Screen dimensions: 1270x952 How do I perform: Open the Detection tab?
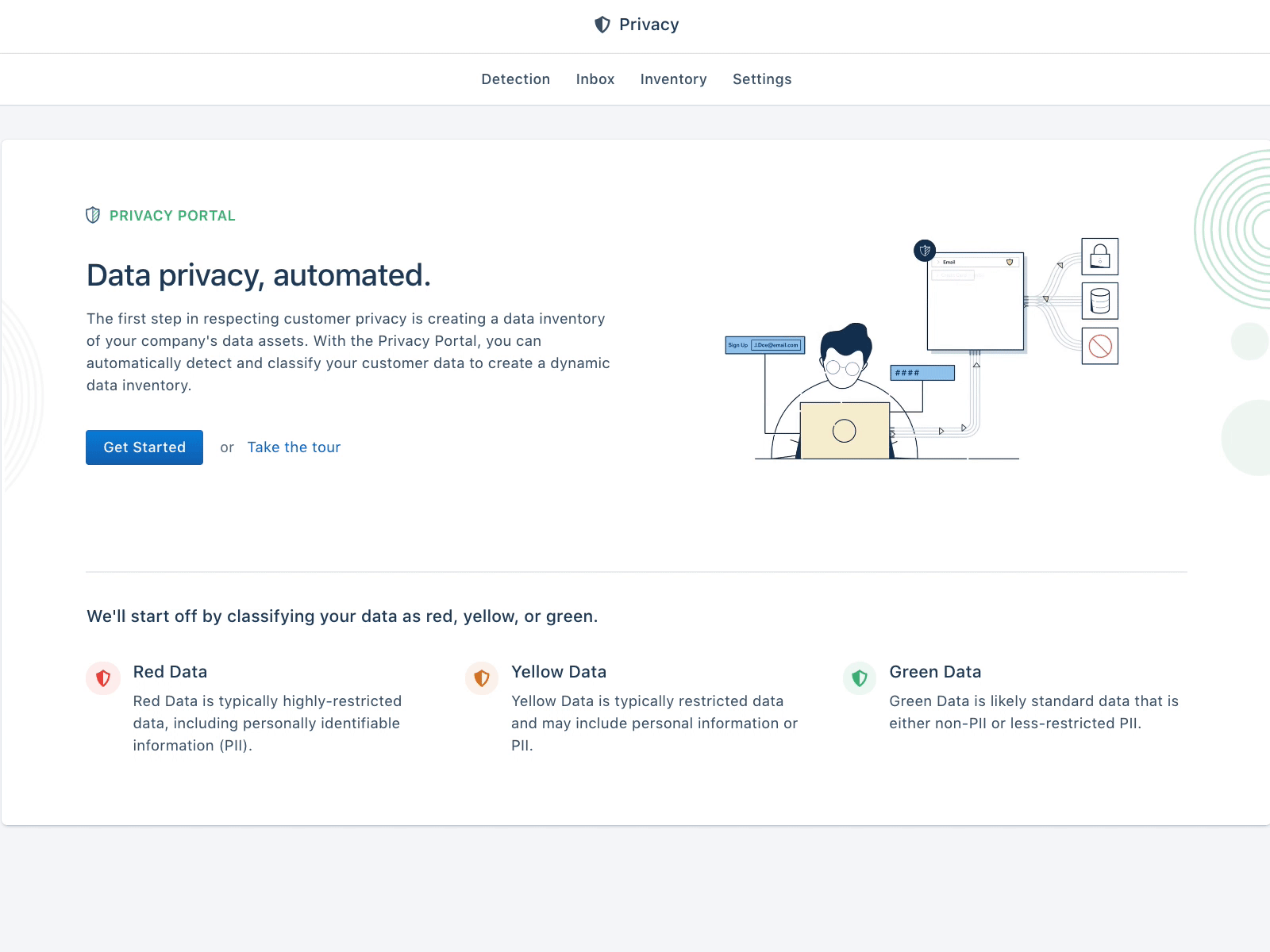pyautogui.click(x=515, y=79)
